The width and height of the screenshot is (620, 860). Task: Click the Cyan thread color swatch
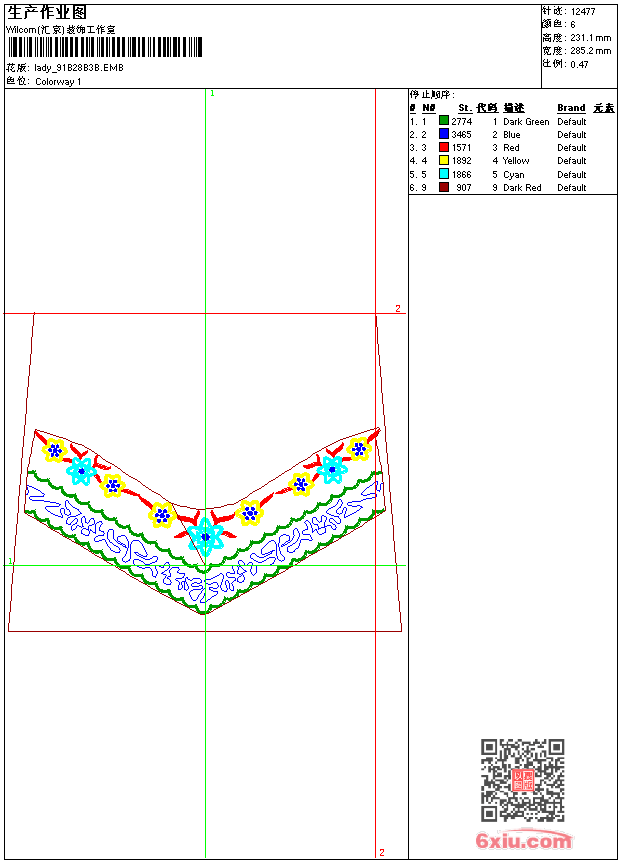[x=444, y=174]
